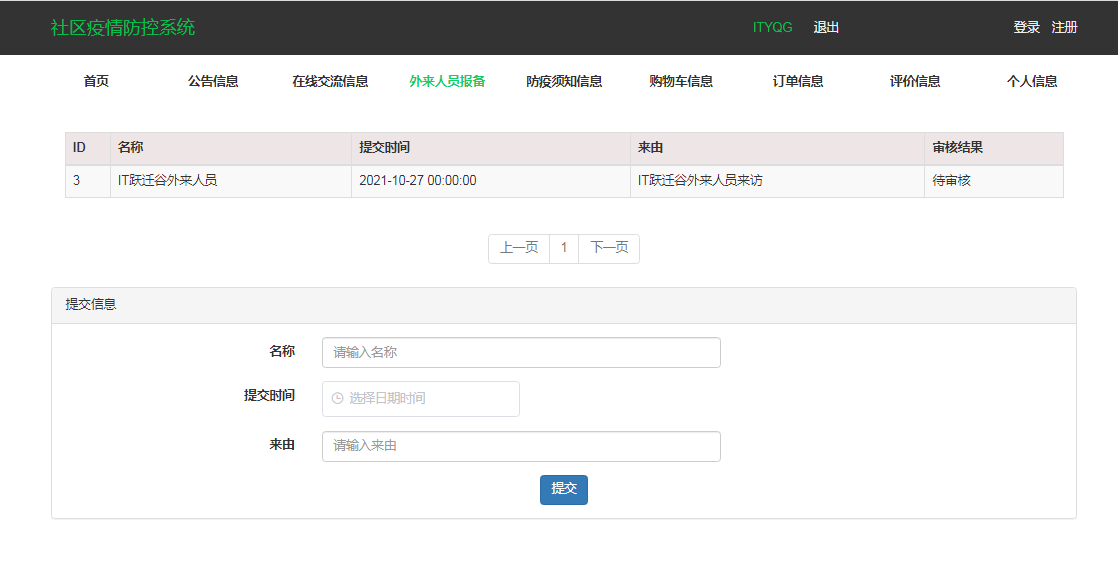Open 个人信息 navigation tab
Image resolution: width=1118 pixels, height=585 pixels.
[x=1032, y=81]
